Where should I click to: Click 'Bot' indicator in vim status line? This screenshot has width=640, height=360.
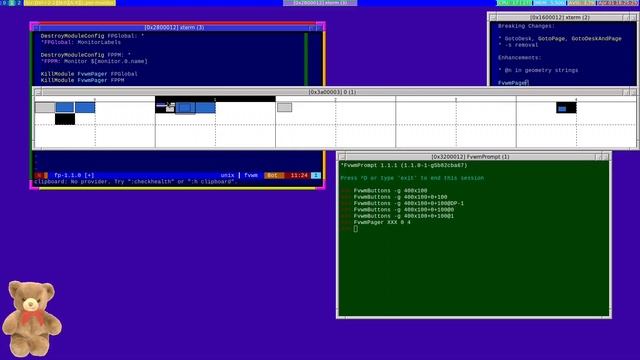coord(272,175)
